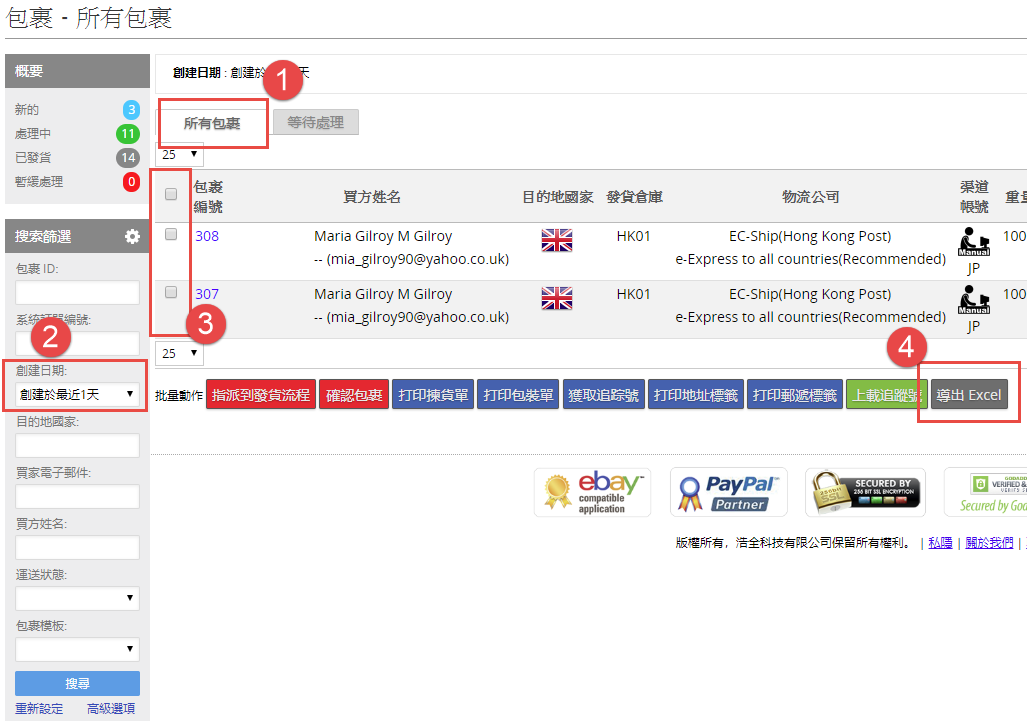This screenshot has width=1027, height=721.
Task: Switch to the 所有包裹 tab
Action: tap(212, 123)
